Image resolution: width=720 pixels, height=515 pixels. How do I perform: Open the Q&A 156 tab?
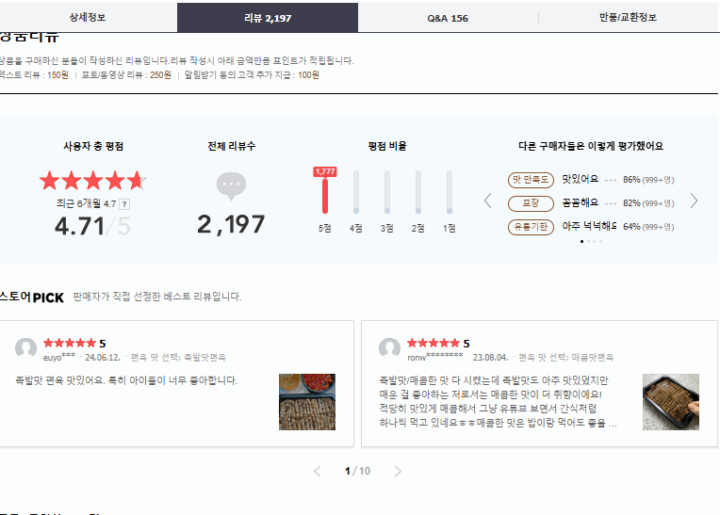click(447, 18)
